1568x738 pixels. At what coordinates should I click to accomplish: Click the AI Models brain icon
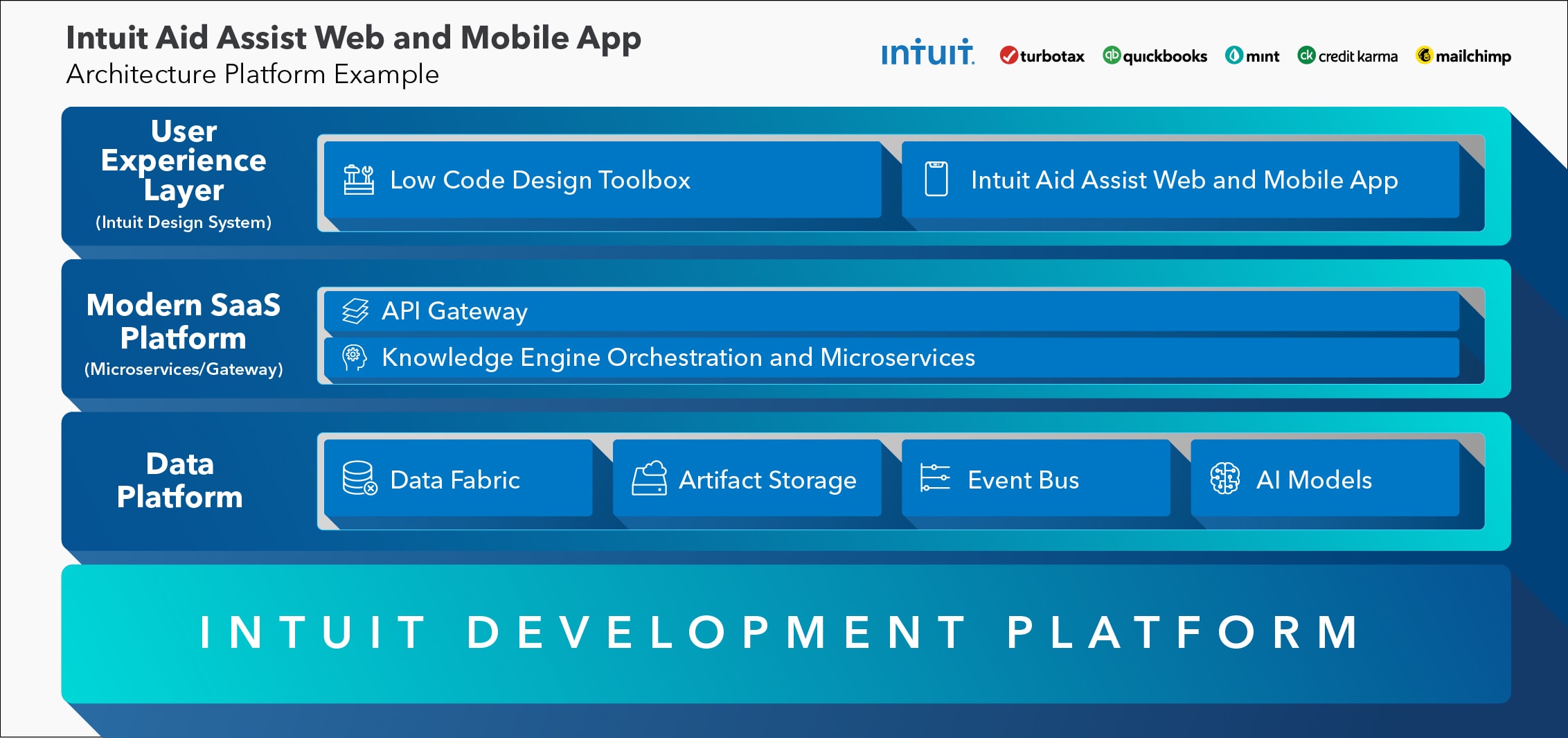[1224, 479]
